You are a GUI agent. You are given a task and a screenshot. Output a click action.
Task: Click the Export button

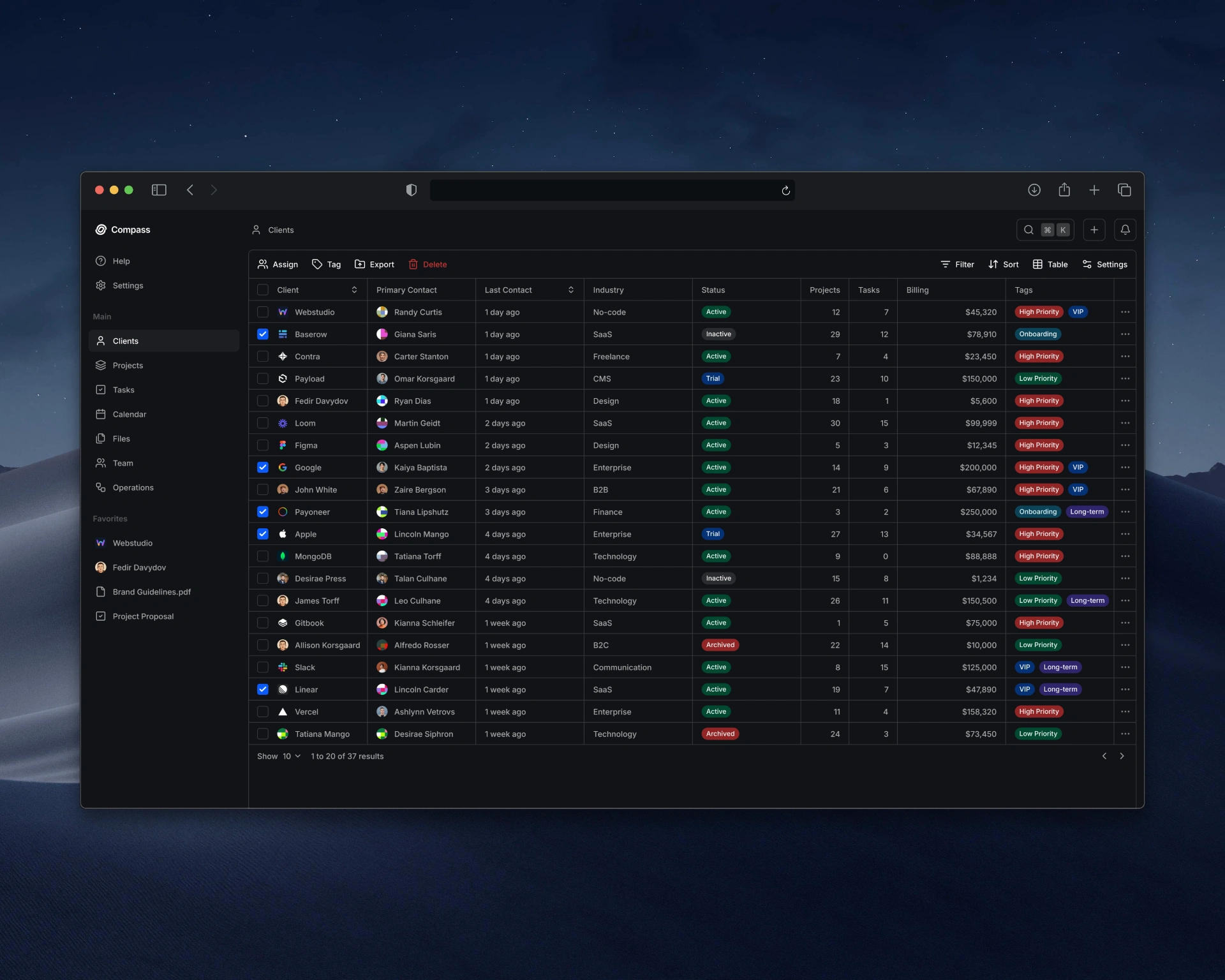tap(375, 264)
